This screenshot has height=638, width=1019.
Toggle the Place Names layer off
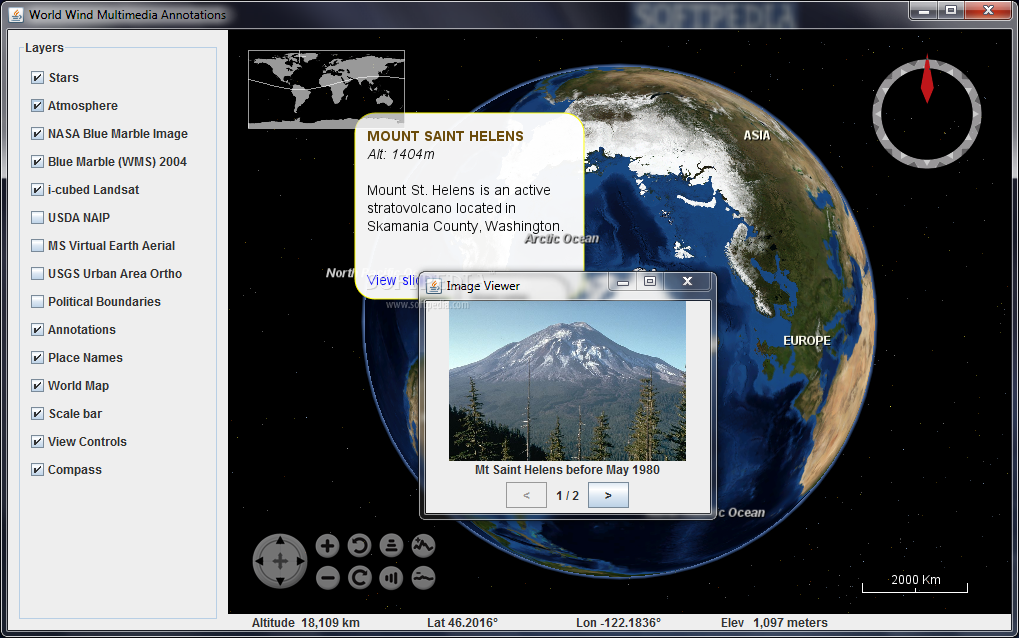tap(37, 357)
